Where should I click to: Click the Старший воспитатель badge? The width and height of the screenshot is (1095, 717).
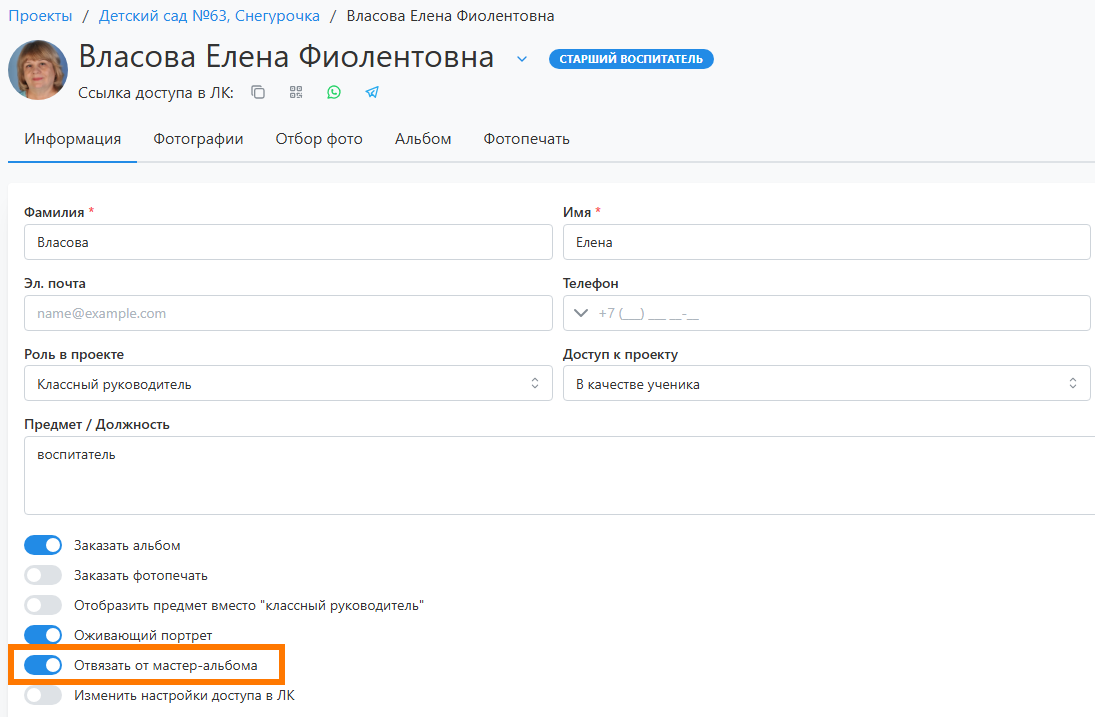click(631, 59)
